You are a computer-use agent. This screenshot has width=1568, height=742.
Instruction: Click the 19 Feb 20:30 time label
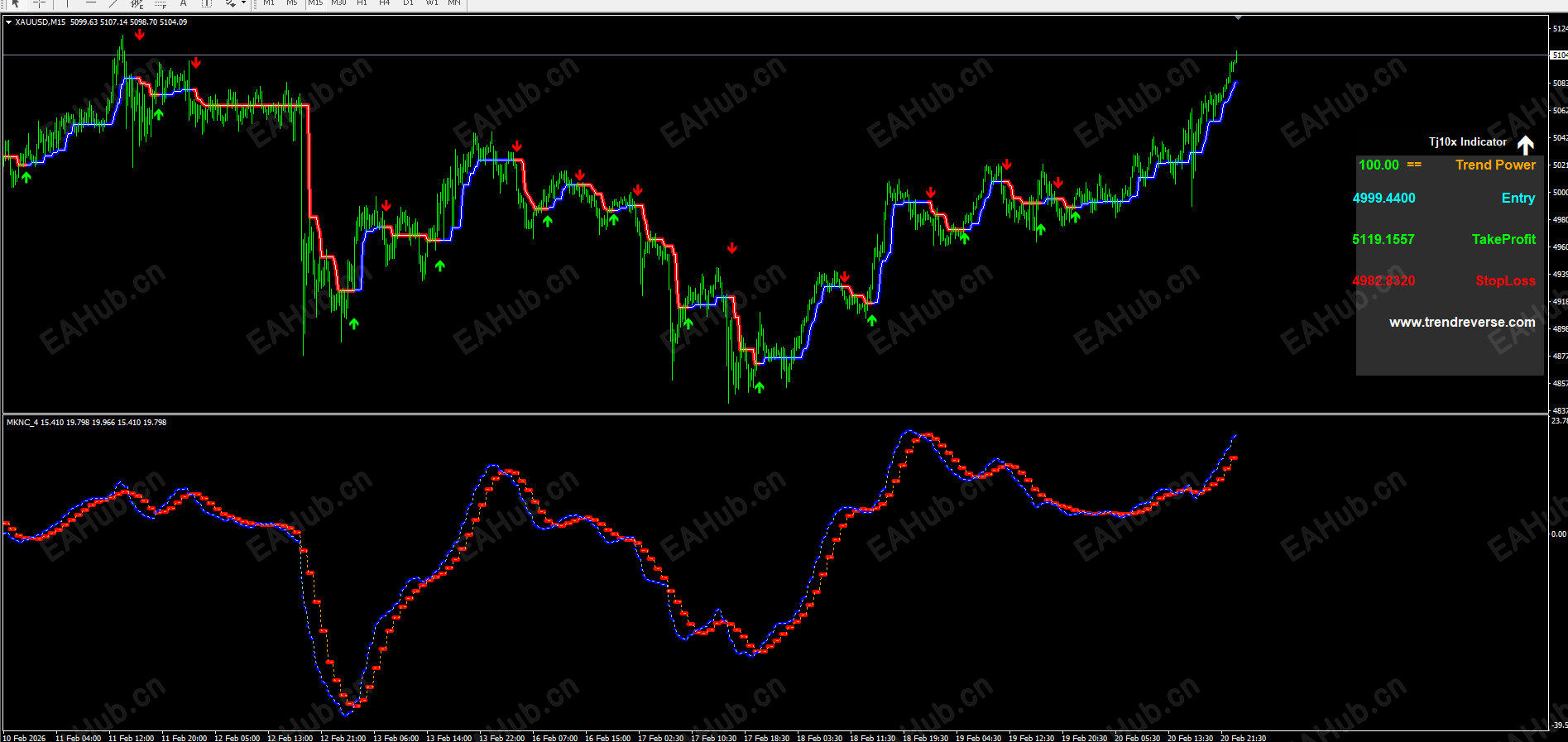1084,738
